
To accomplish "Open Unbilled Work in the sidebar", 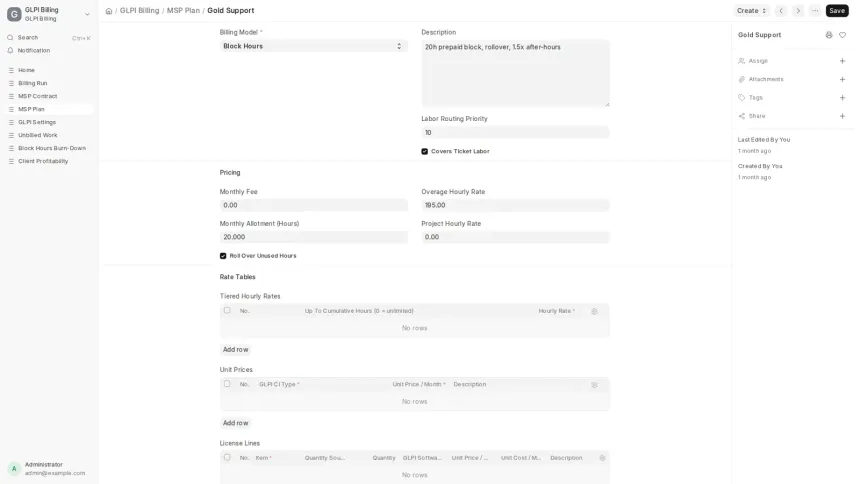I will pyautogui.click(x=49, y=135).
